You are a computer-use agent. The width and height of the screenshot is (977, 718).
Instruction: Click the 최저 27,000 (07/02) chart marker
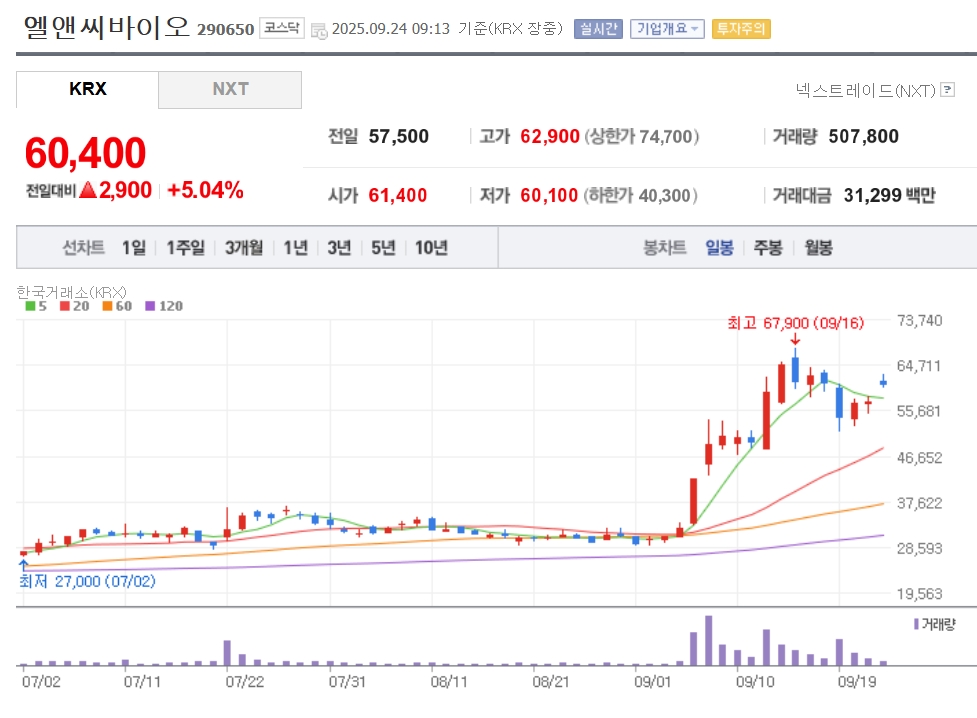[x=87, y=582]
